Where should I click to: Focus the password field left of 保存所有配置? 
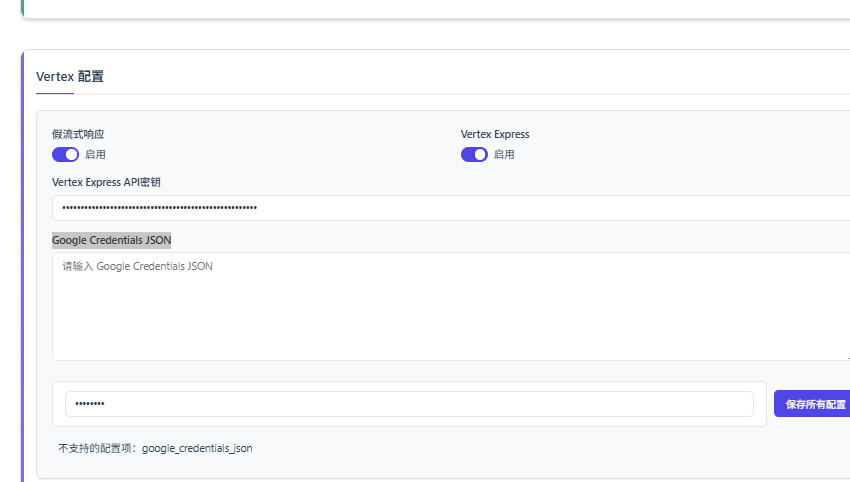[x=408, y=404]
